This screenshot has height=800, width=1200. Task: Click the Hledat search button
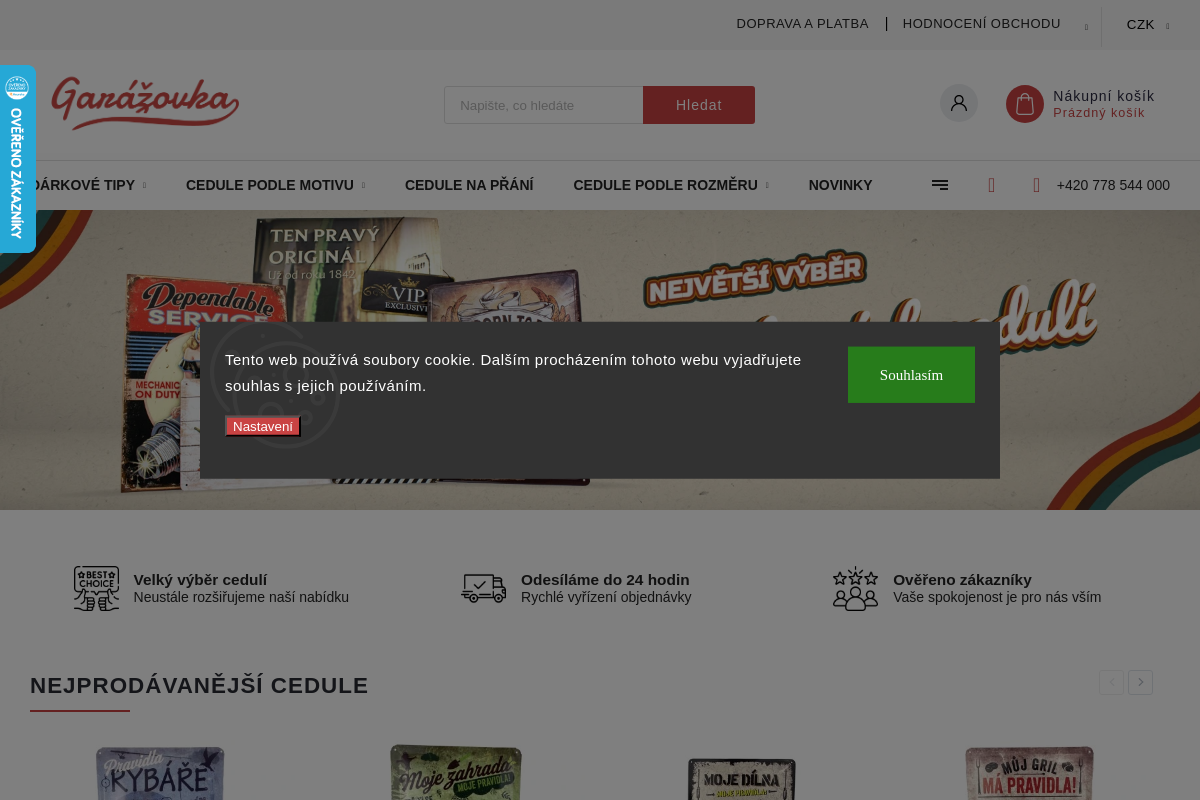click(x=698, y=105)
